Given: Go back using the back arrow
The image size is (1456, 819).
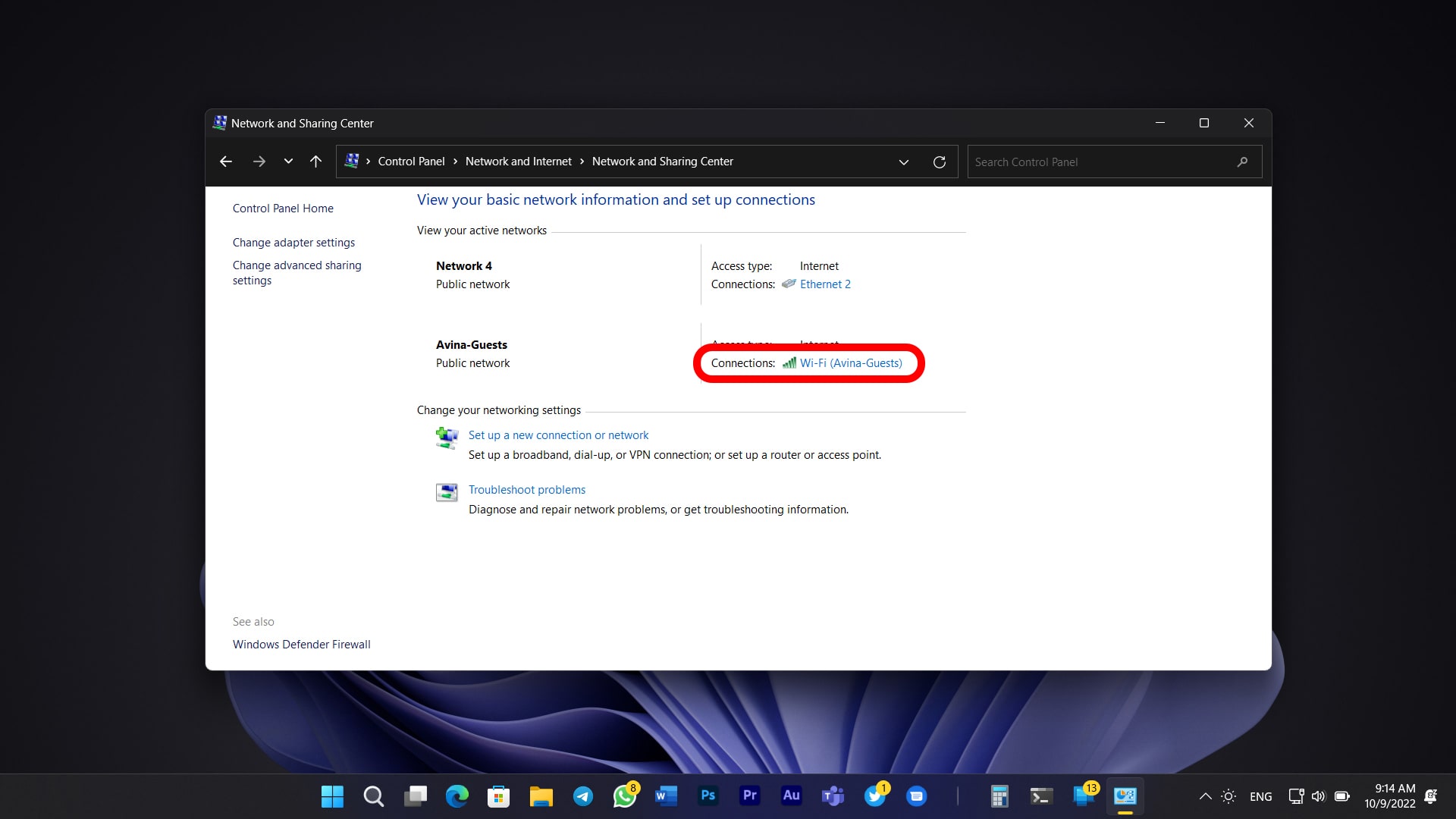Looking at the screenshot, I should 225,162.
